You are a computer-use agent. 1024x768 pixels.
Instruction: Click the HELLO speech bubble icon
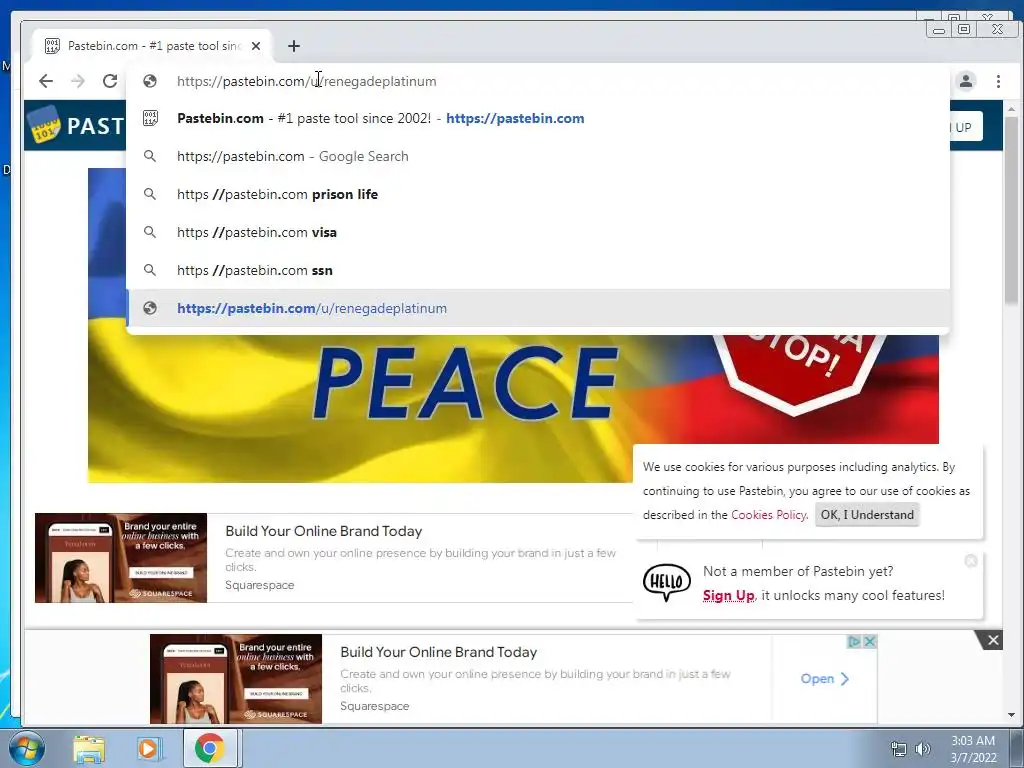coord(667,583)
